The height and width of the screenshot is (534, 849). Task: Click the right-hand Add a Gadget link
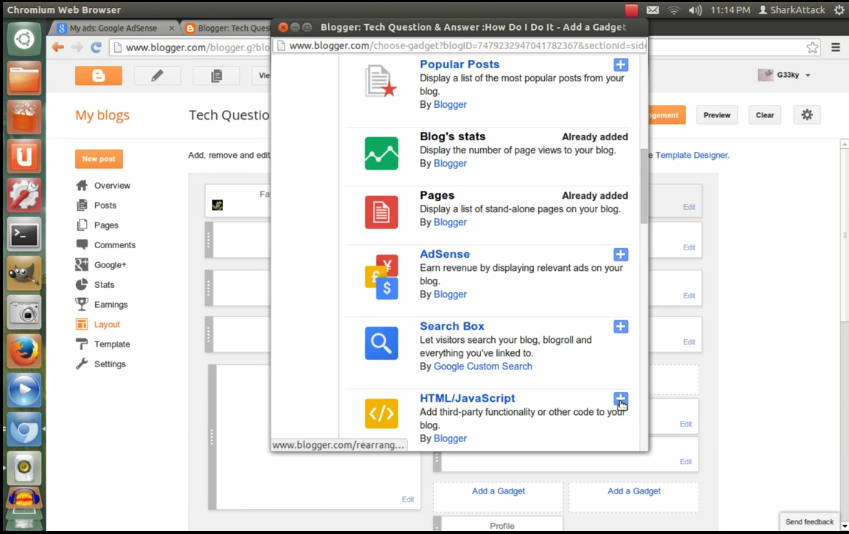click(634, 491)
